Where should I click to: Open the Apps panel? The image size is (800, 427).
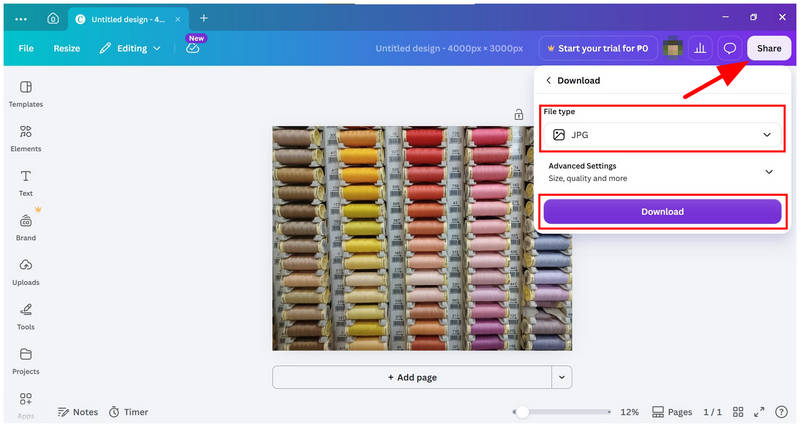[26, 405]
